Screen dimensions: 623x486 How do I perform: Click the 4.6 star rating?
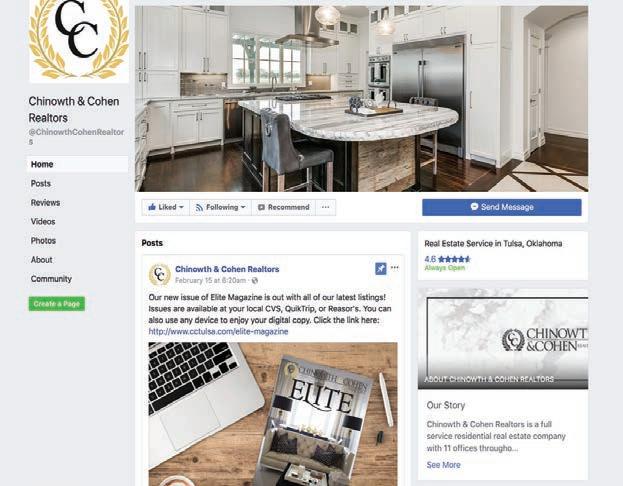pos(447,259)
